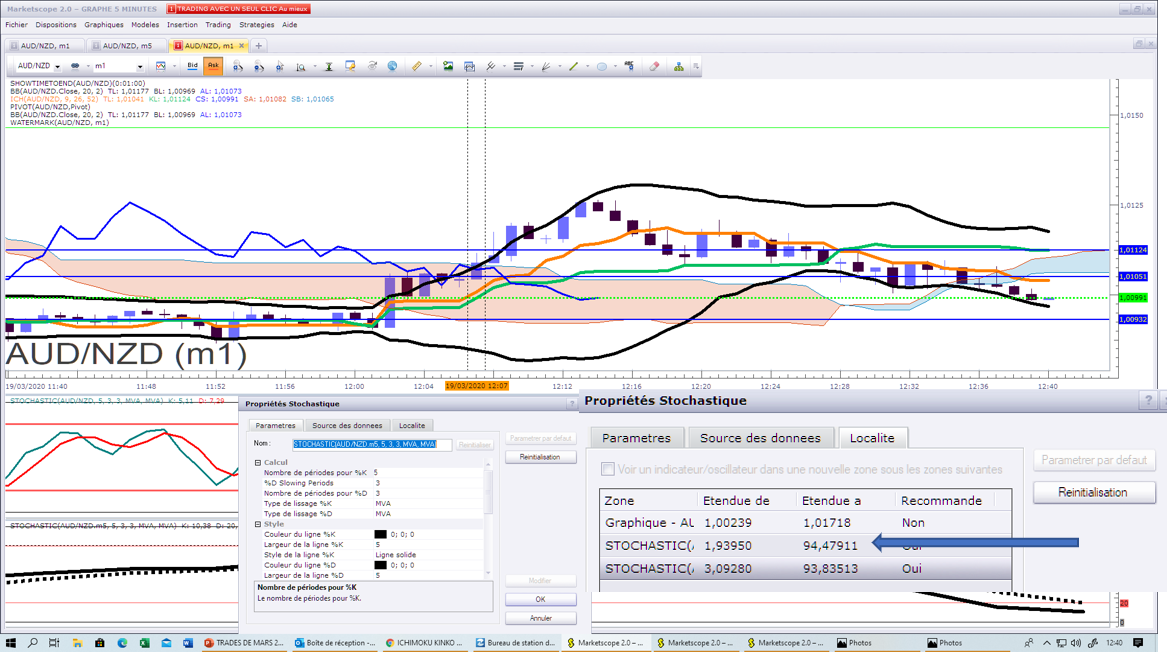Click the first buy/sell marker icon after Ask
This screenshot has width=1167, height=652.
click(x=237, y=66)
